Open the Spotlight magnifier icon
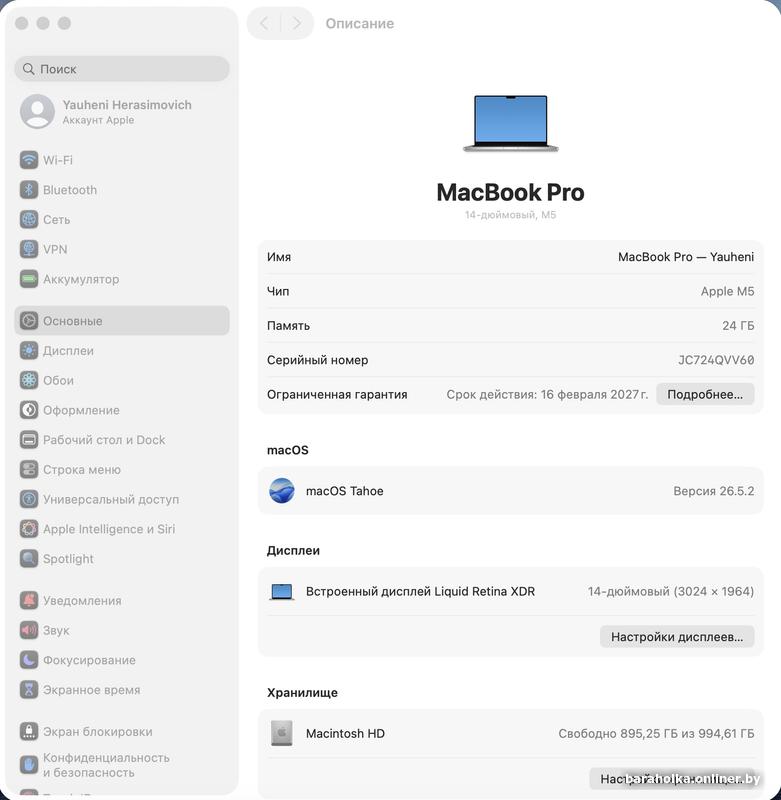 (29, 559)
